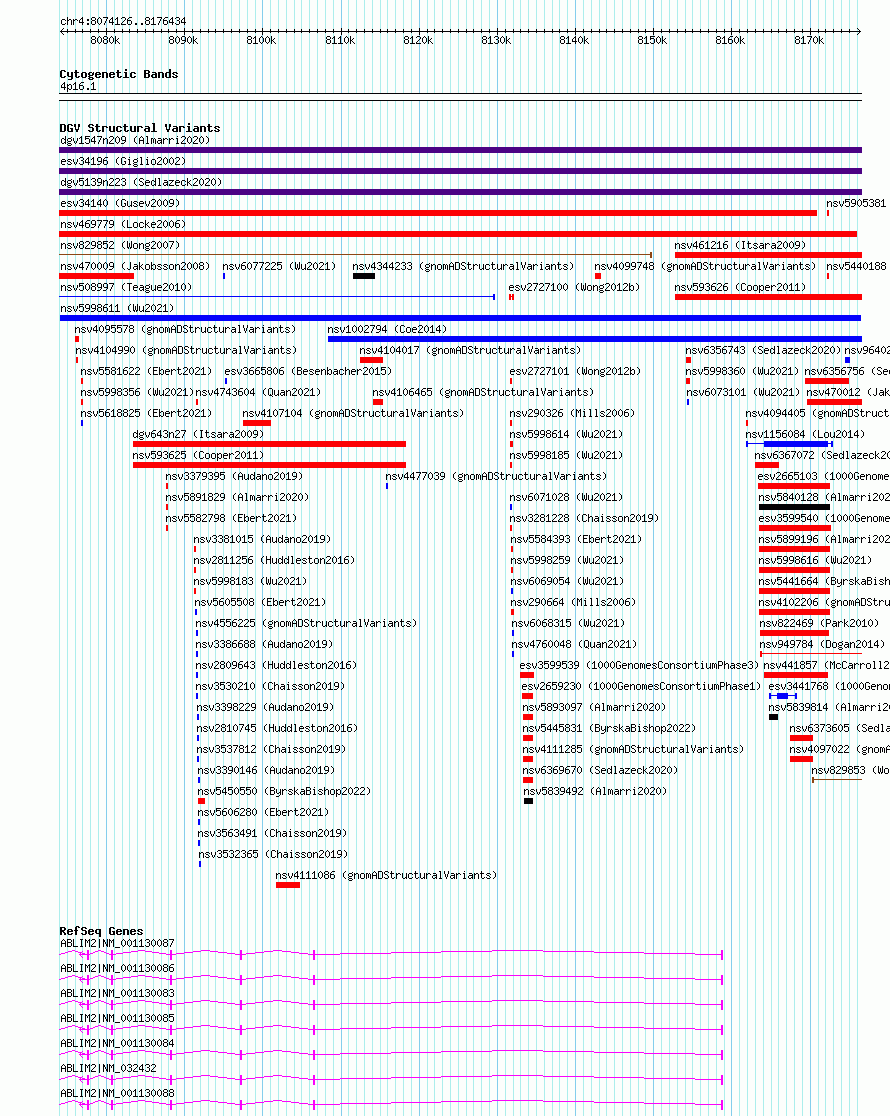Image resolution: width=890 pixels, height=1116 pixels.
Task: Click the black nsv4344233 gnomAD variant bar
Action: coord(364,276)
